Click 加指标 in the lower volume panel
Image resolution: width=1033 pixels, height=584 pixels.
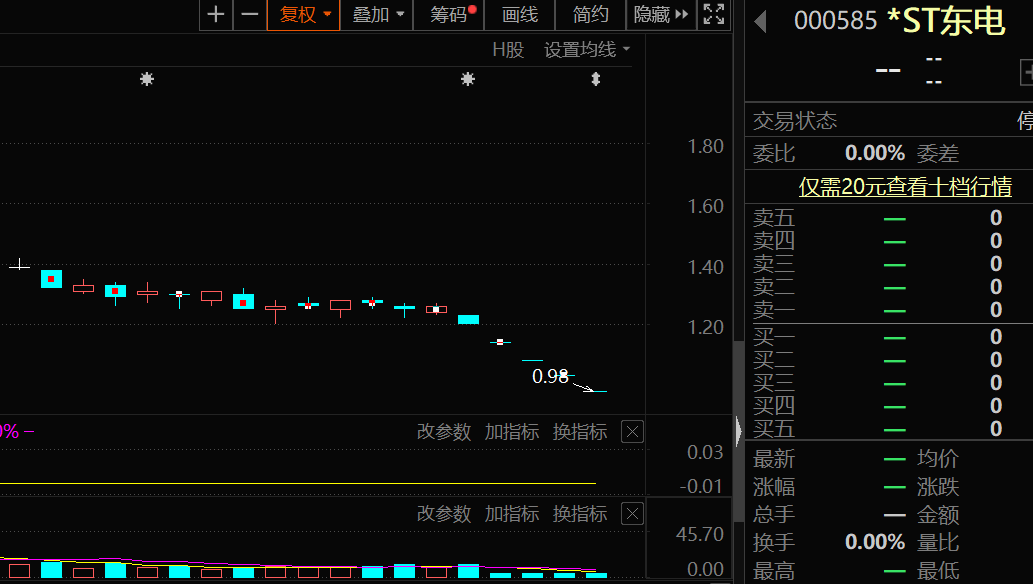(512, 514)
